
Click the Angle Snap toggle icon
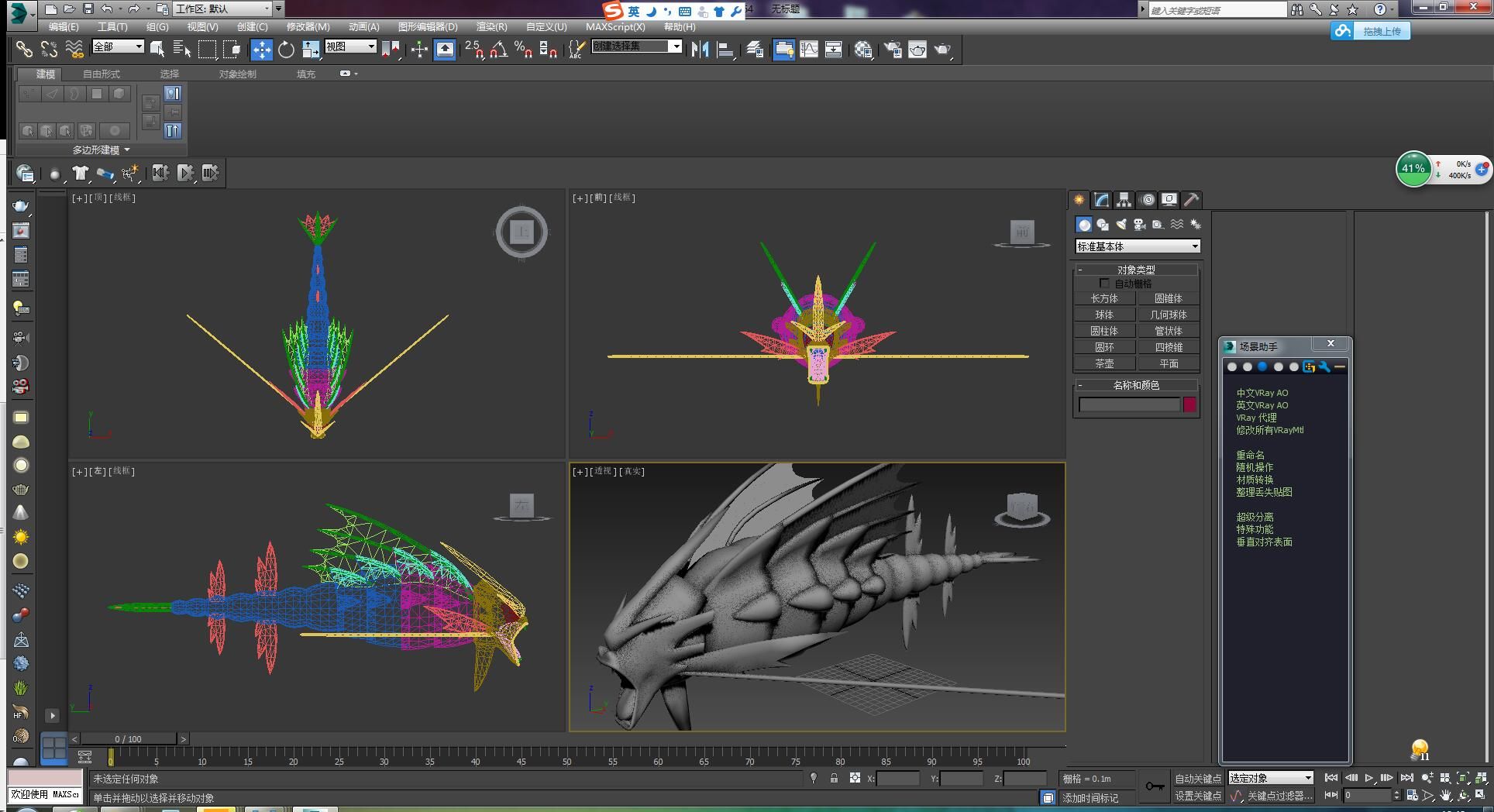point(498,50)
